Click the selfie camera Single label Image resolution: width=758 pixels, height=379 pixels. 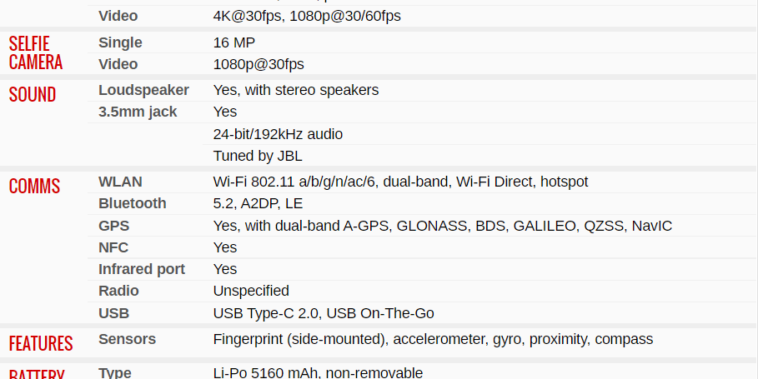click(x=120, y=43)
